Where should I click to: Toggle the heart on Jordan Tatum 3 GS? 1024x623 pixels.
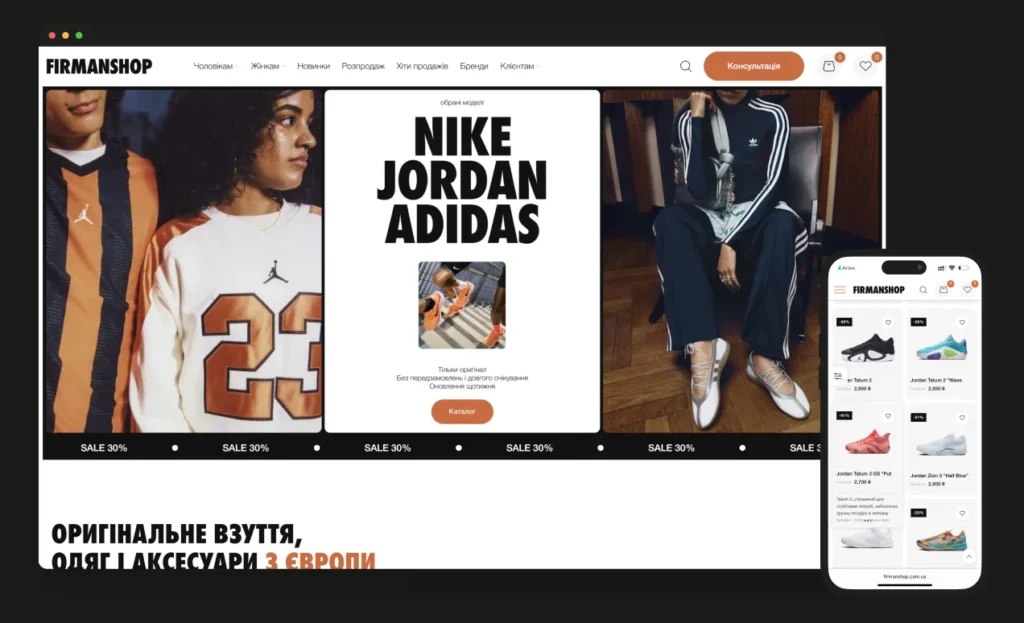pos(888,416)
